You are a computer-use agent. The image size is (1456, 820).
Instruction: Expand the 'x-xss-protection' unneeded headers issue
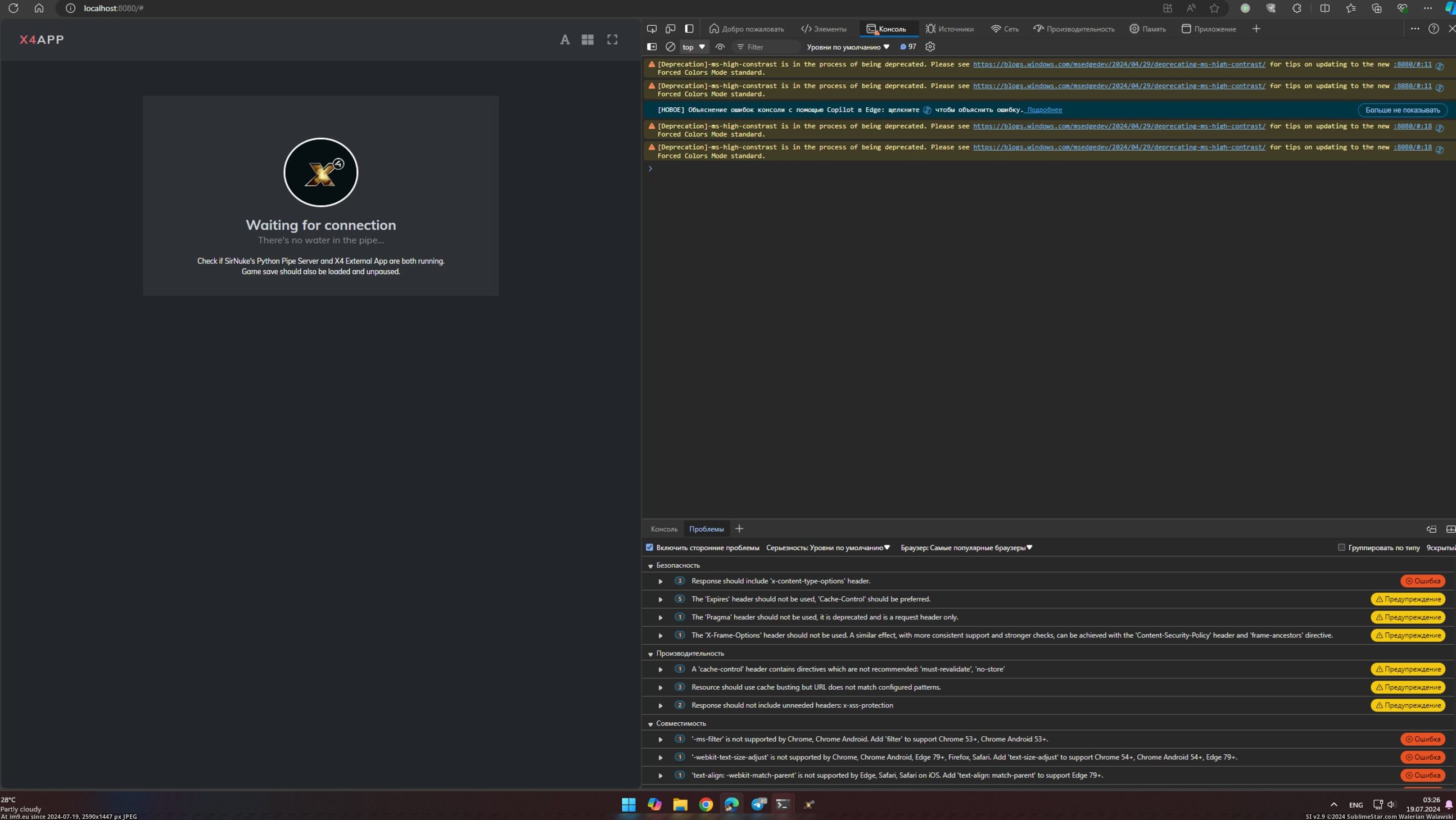pyautogui.click(x=659, y=706)
